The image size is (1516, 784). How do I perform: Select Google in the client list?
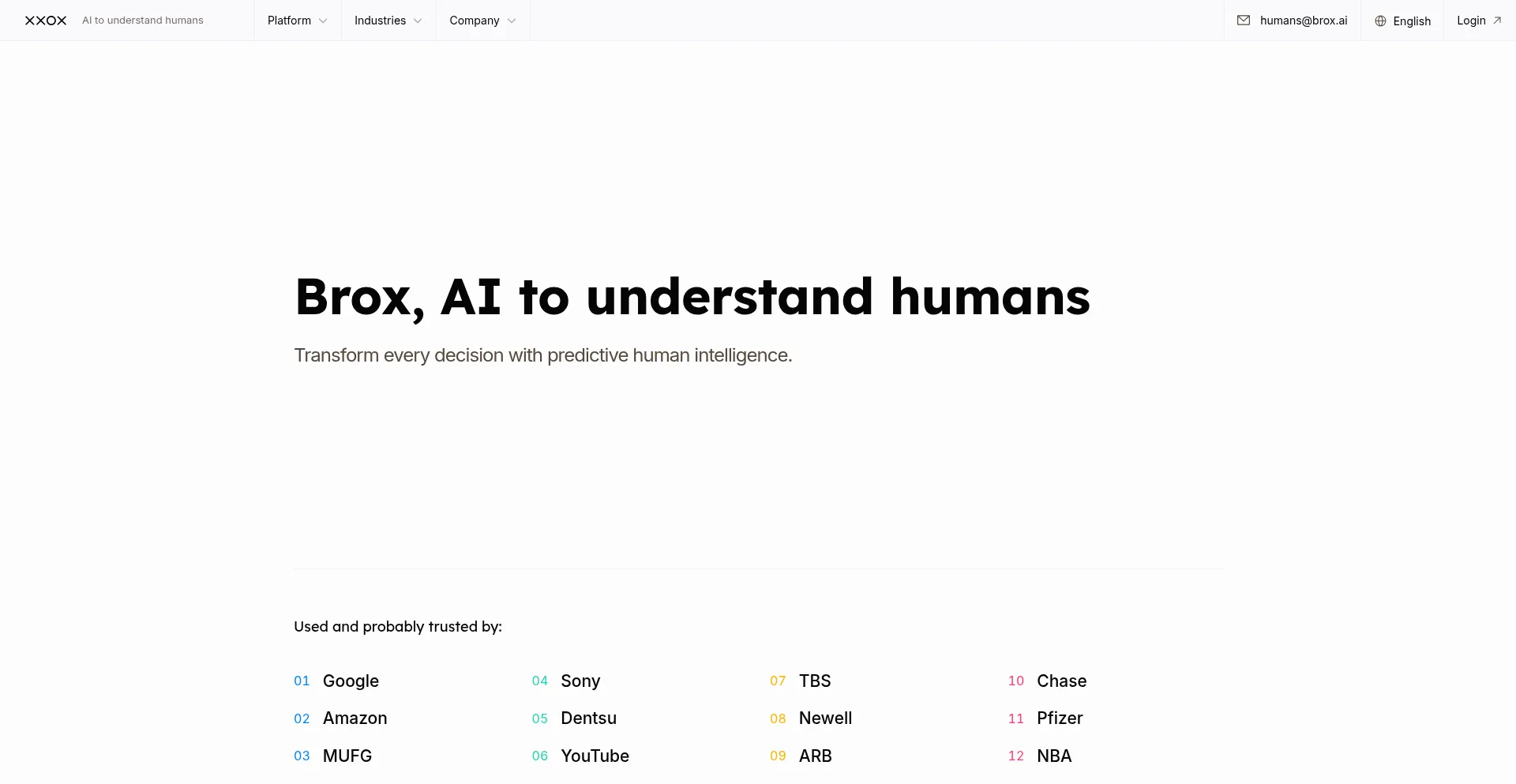(x=351, y=681)
